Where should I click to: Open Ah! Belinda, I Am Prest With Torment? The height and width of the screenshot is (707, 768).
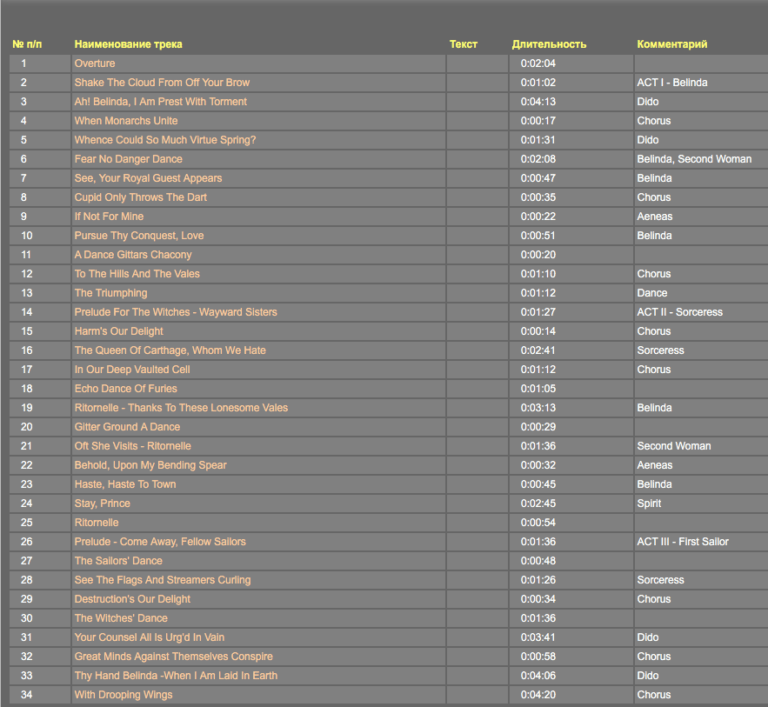click(160, 102)
